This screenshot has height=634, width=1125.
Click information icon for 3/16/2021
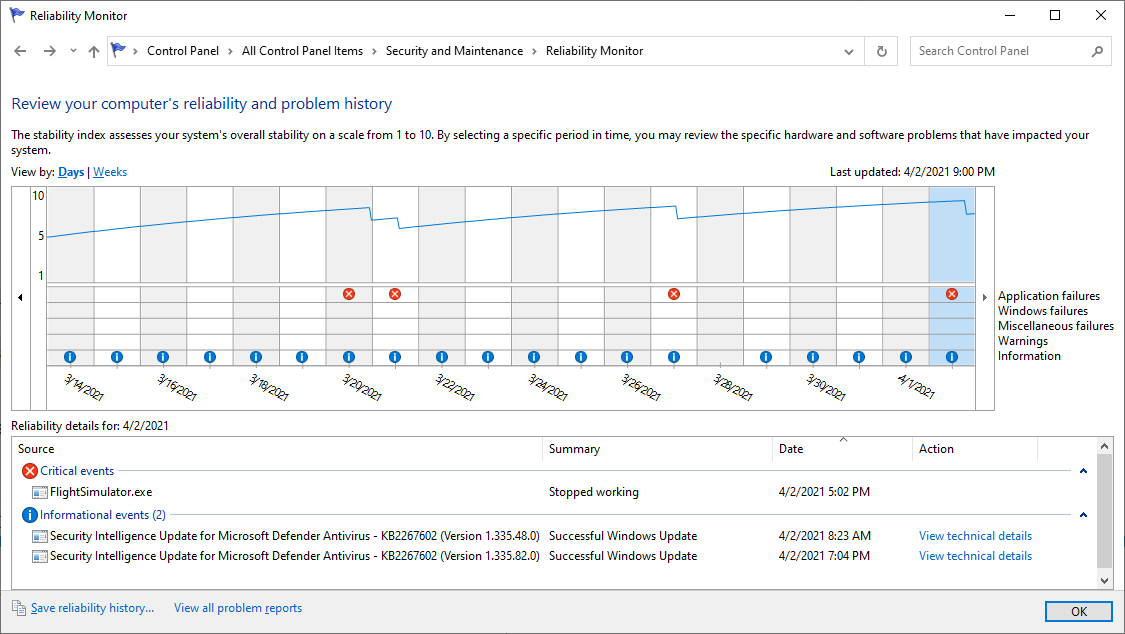[163, 357]
